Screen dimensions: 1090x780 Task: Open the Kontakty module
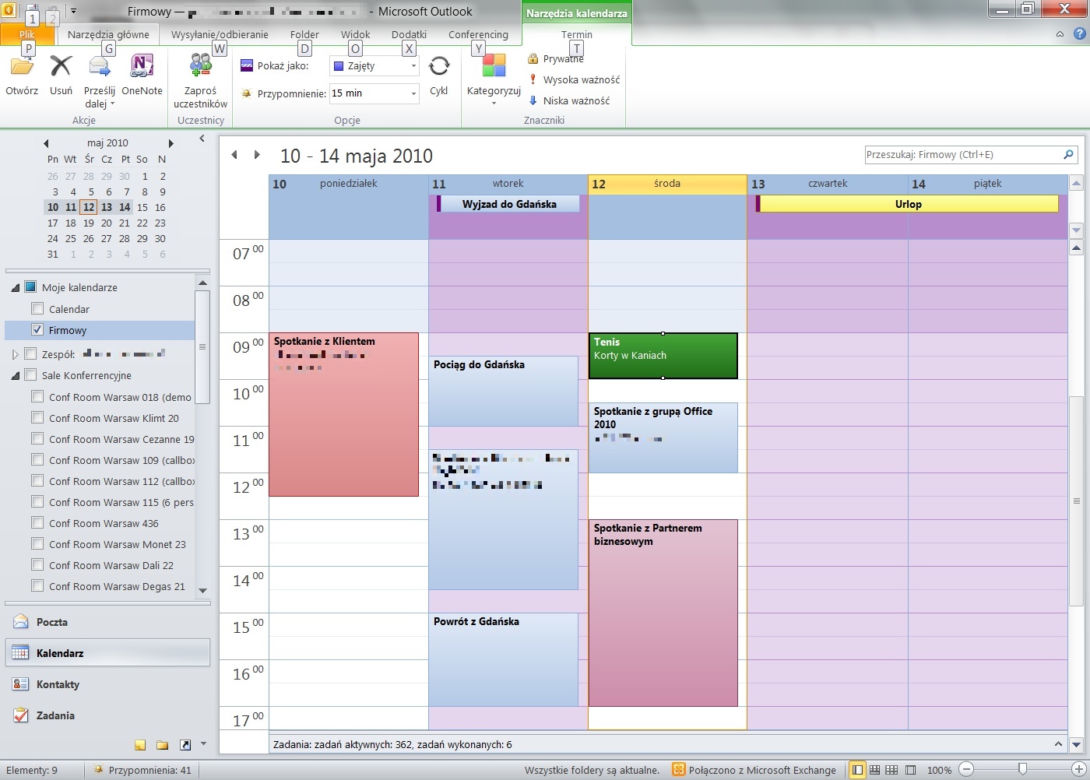(x=108, y=684)
